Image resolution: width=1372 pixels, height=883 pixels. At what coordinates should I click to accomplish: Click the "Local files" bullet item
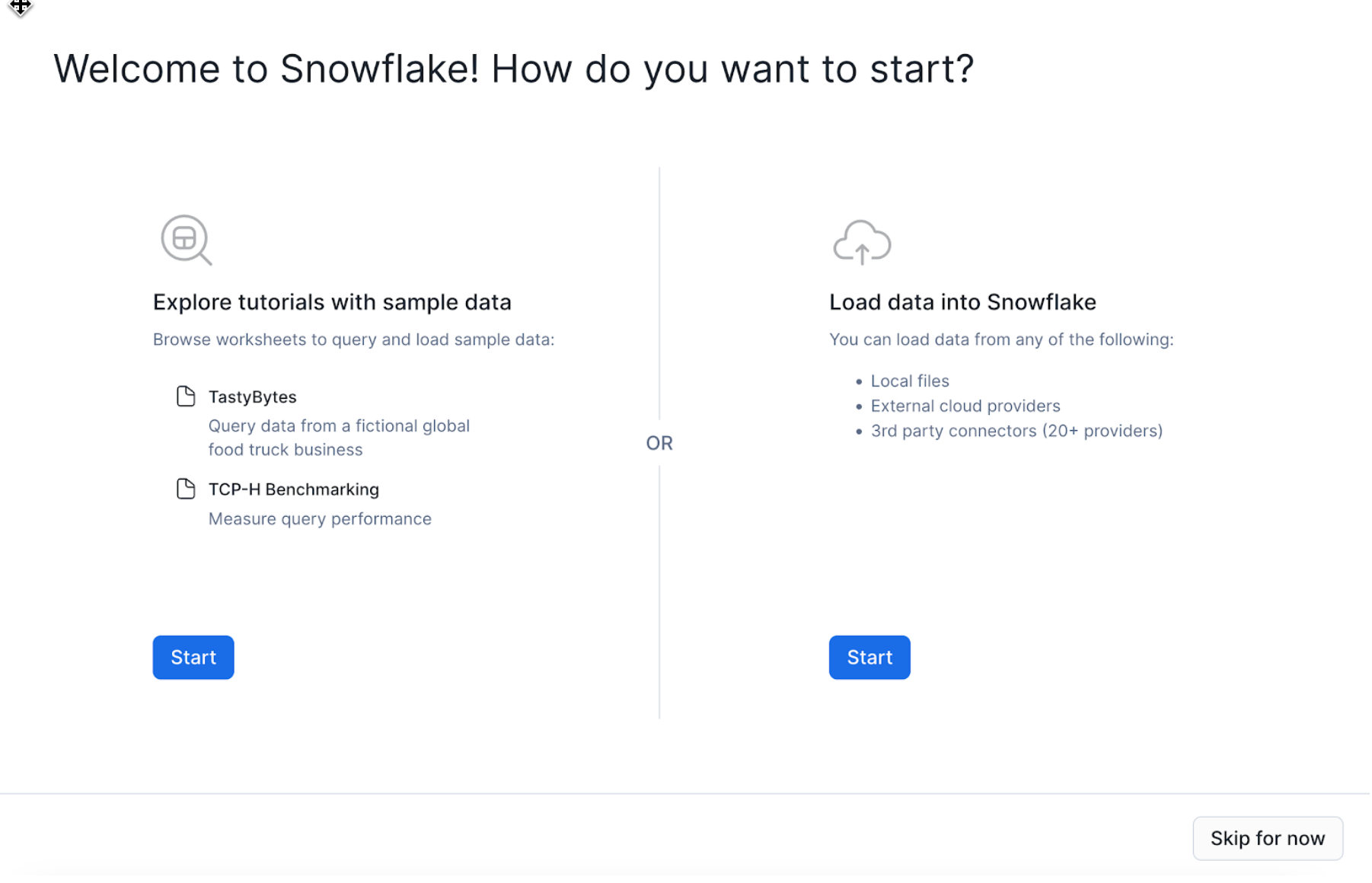pos(910,381)
